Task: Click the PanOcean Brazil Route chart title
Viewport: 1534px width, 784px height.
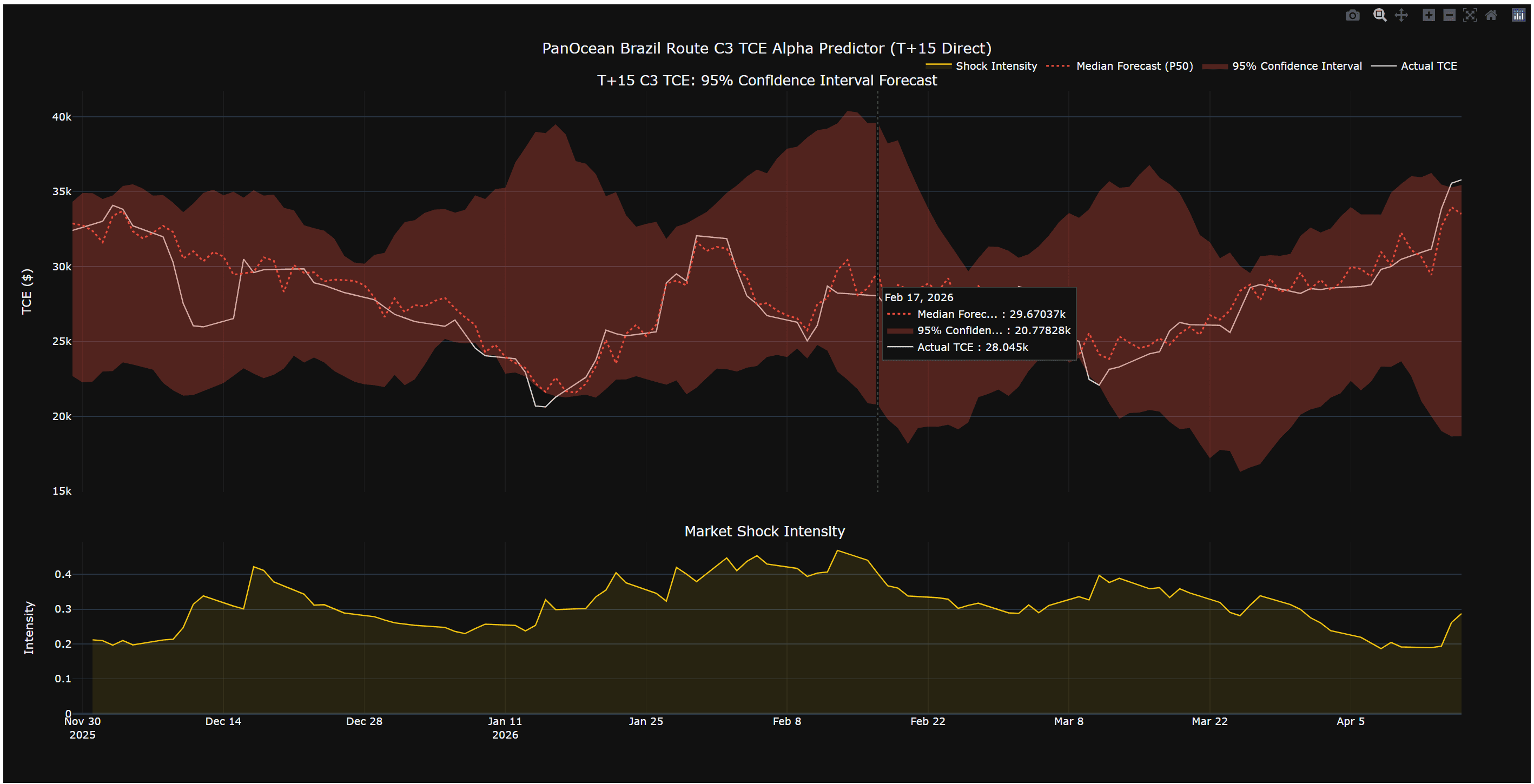Action: (766, 48)
